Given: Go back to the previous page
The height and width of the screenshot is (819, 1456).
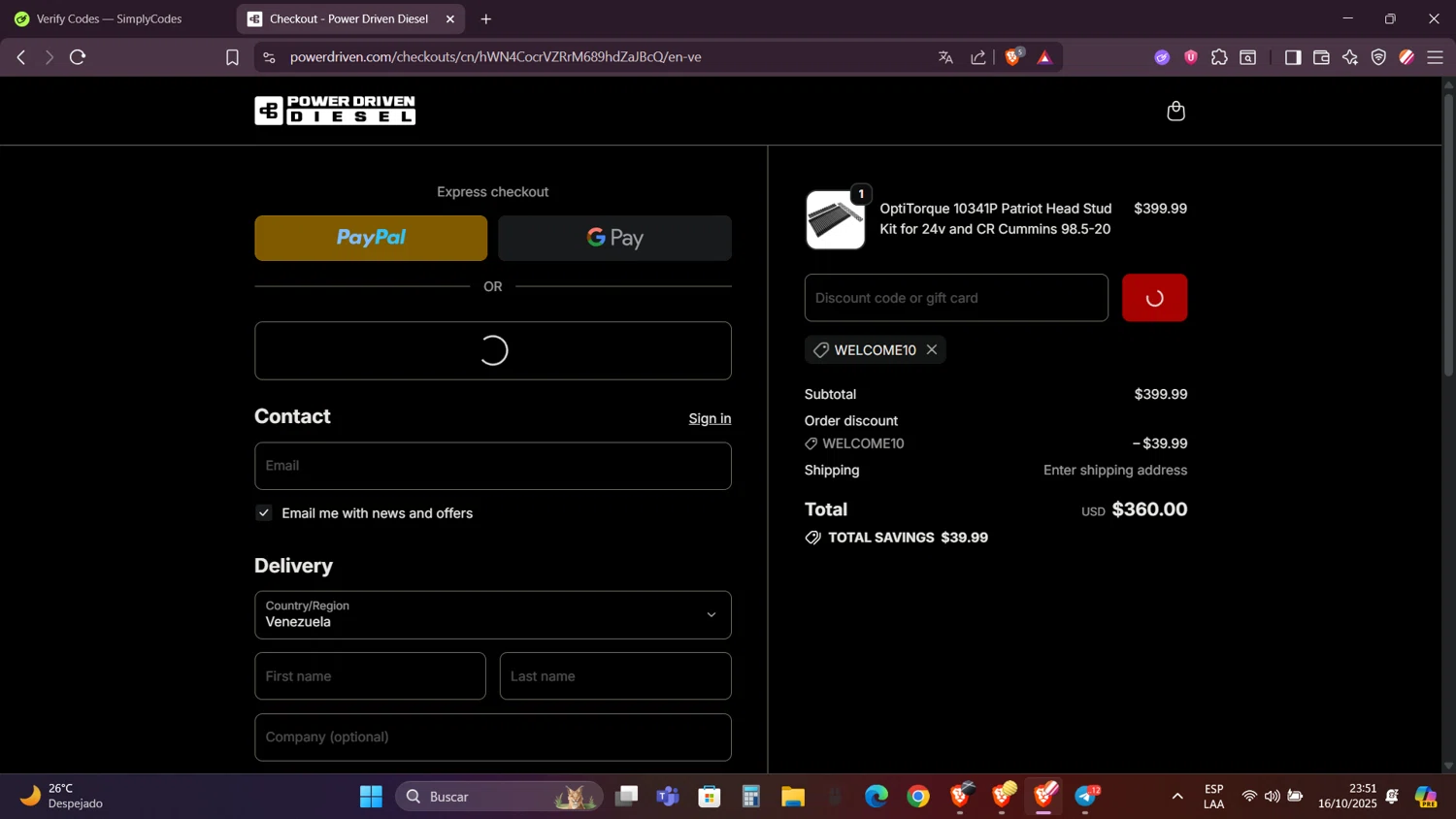Looking at the screenshot, I should pyautogui.click(x=21, y=57).
